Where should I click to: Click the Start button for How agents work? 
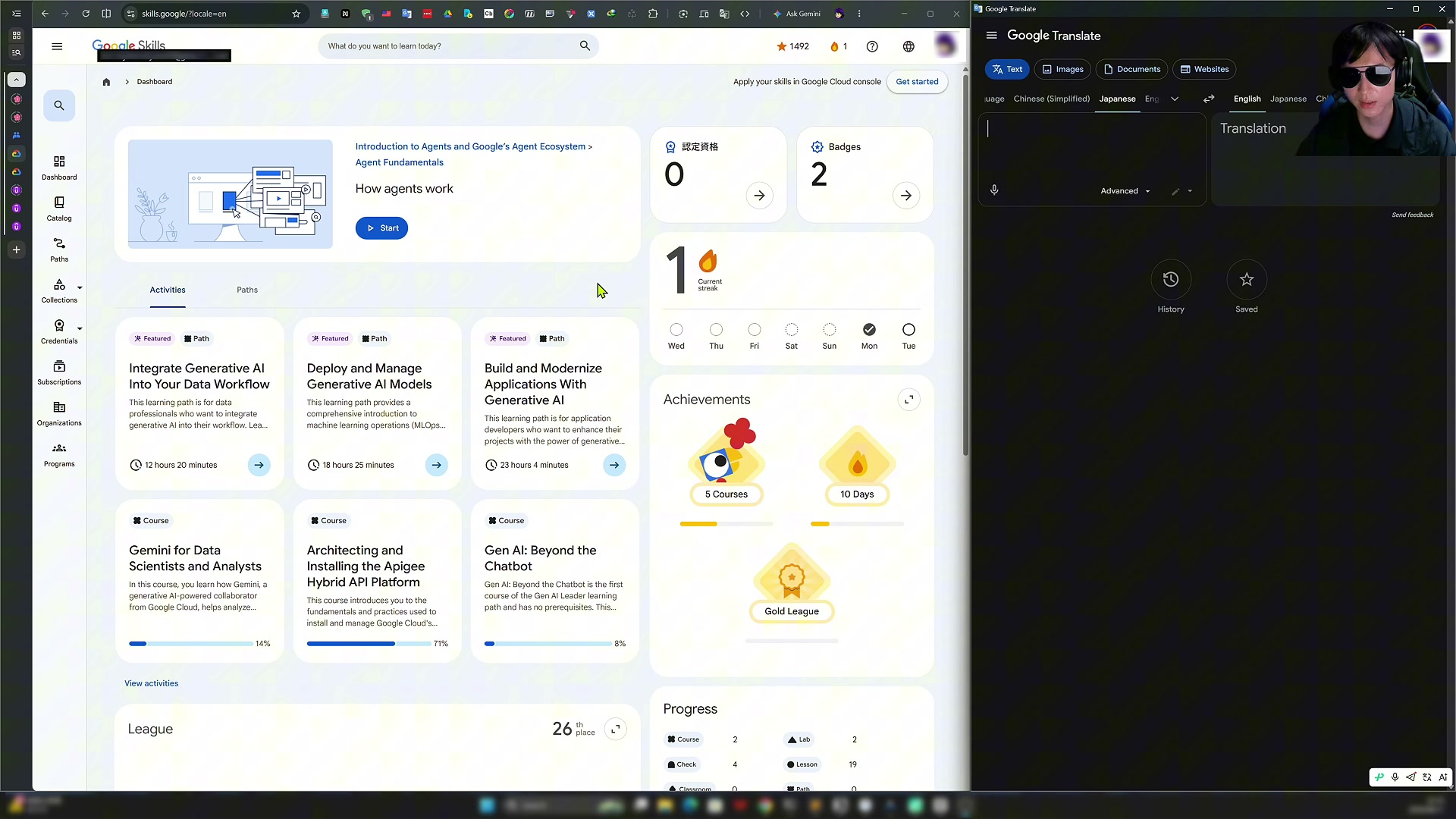tap(381, 228)
